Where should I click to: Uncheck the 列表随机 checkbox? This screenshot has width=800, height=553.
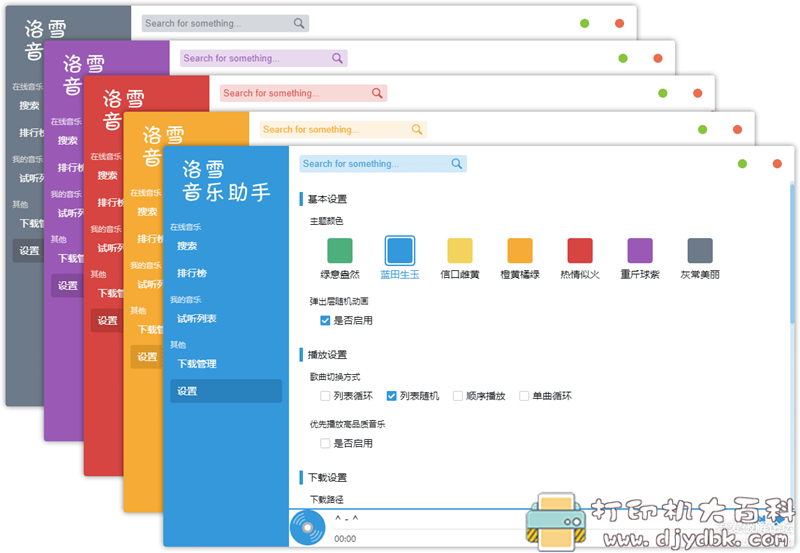tap(391, 396)
